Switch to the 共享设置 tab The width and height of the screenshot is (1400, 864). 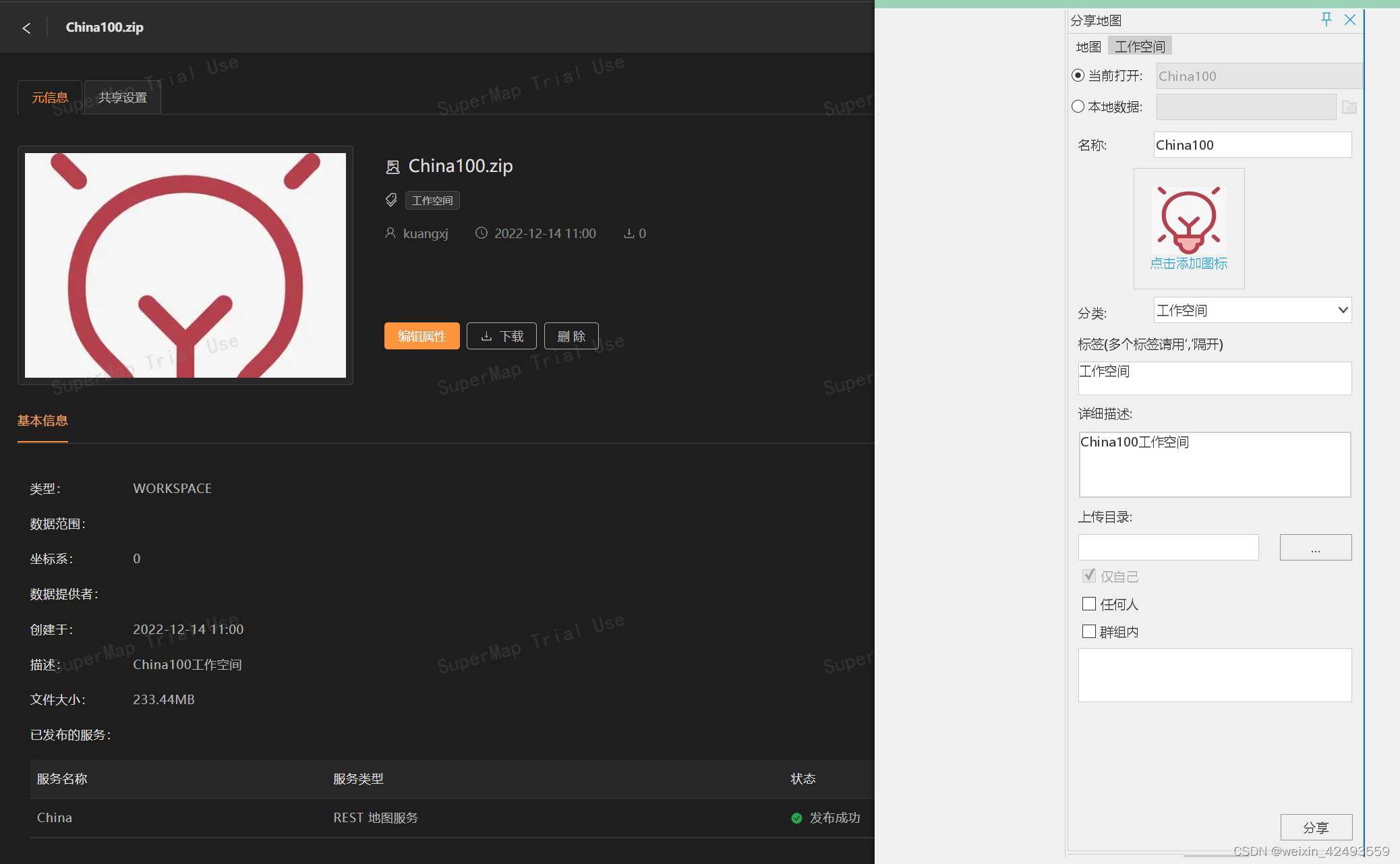coord(123,98)
